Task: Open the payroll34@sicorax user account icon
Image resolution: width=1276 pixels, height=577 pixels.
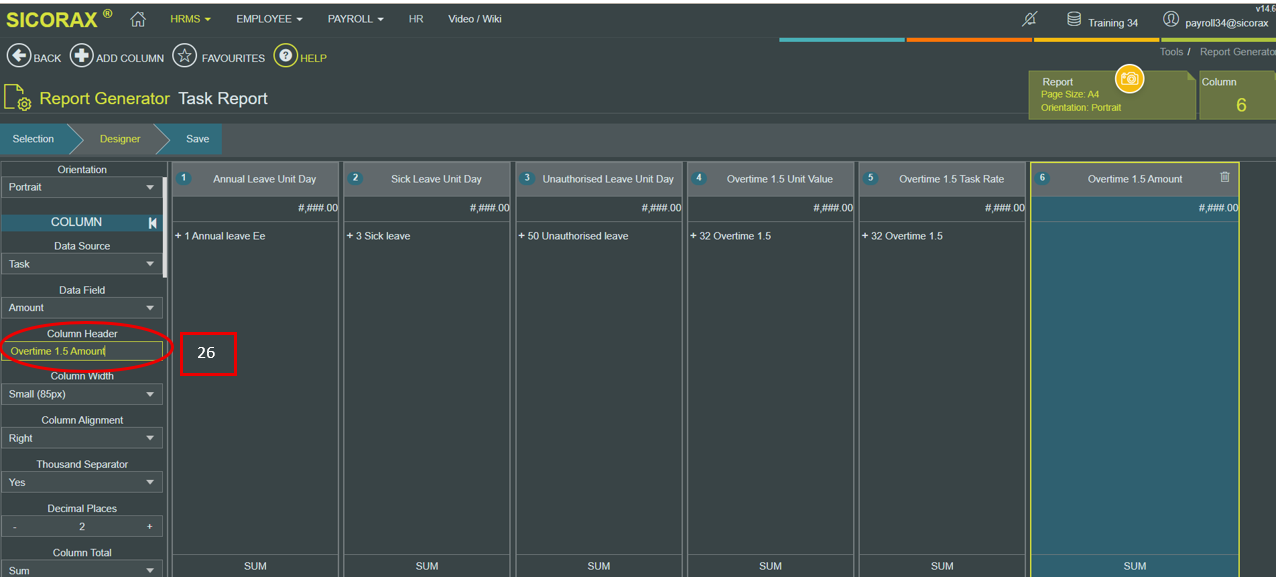Action: coord(1171,19)
